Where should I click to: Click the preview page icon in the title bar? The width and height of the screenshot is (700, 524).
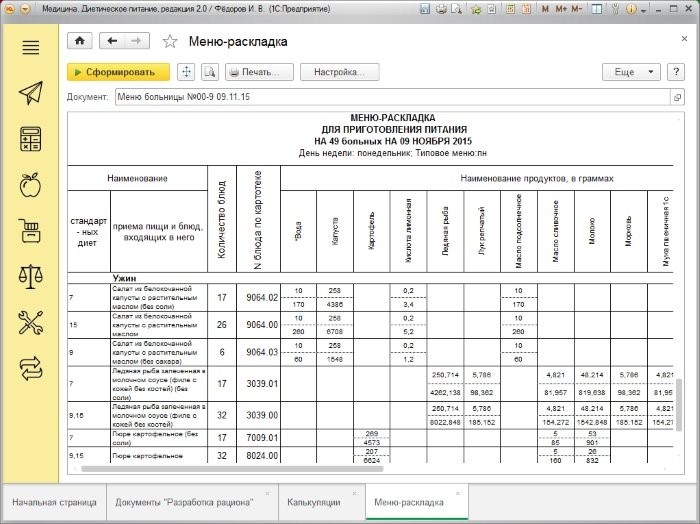456,8
